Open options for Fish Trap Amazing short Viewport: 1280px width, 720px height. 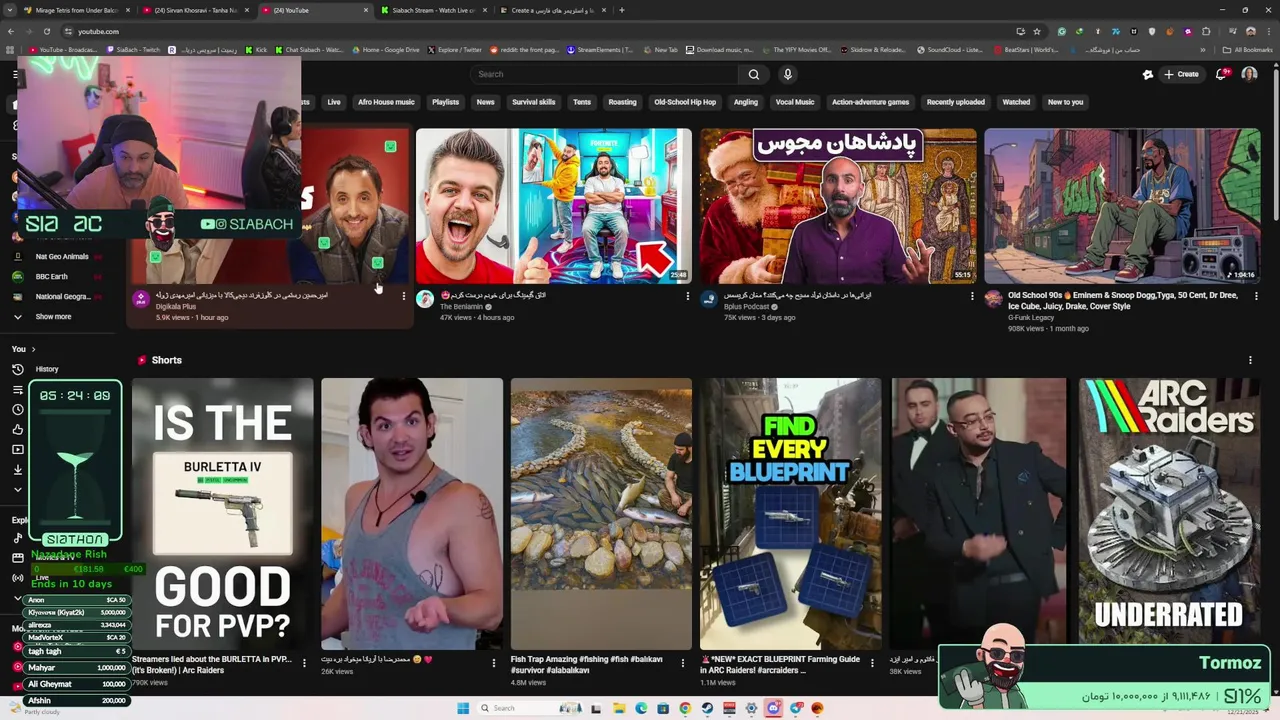(683, 662)
